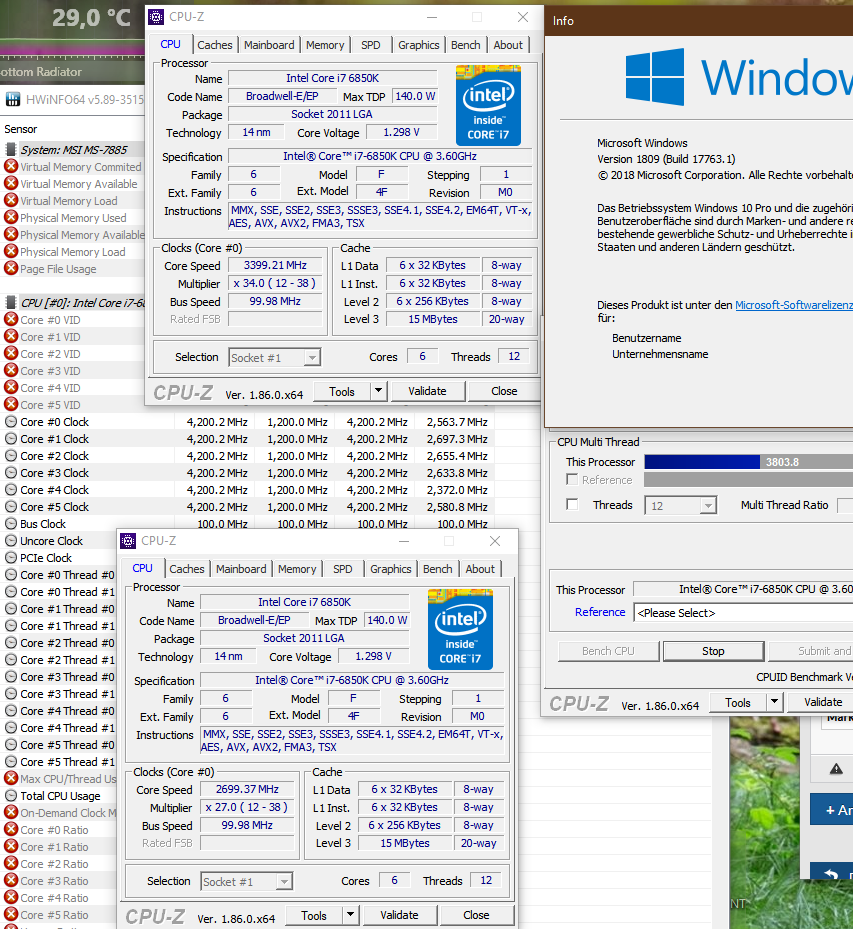
Task: Switch to Caches tab in top CPU-Z
Action: point(214,45)
